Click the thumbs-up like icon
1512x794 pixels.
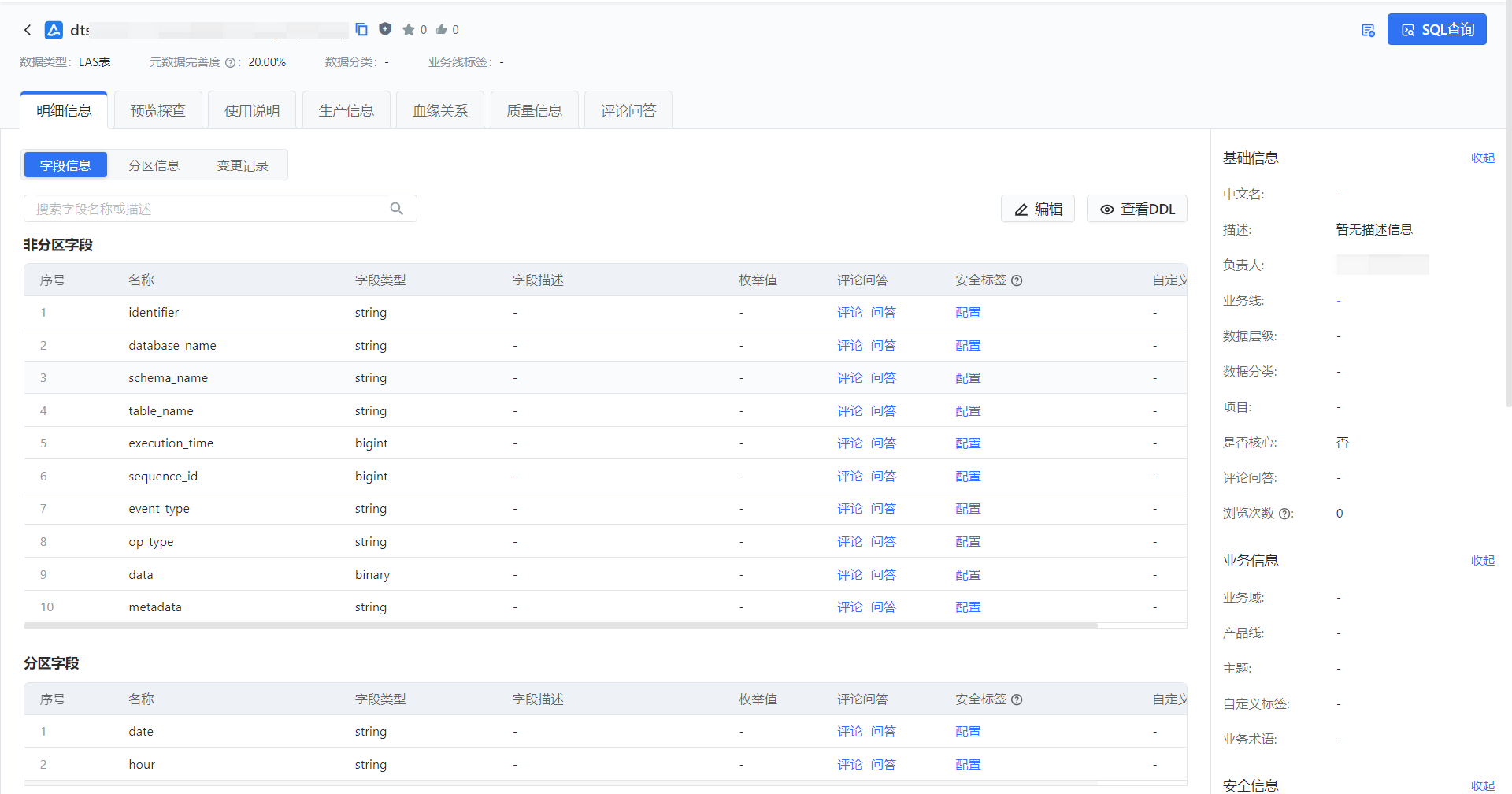coord(442,29)
